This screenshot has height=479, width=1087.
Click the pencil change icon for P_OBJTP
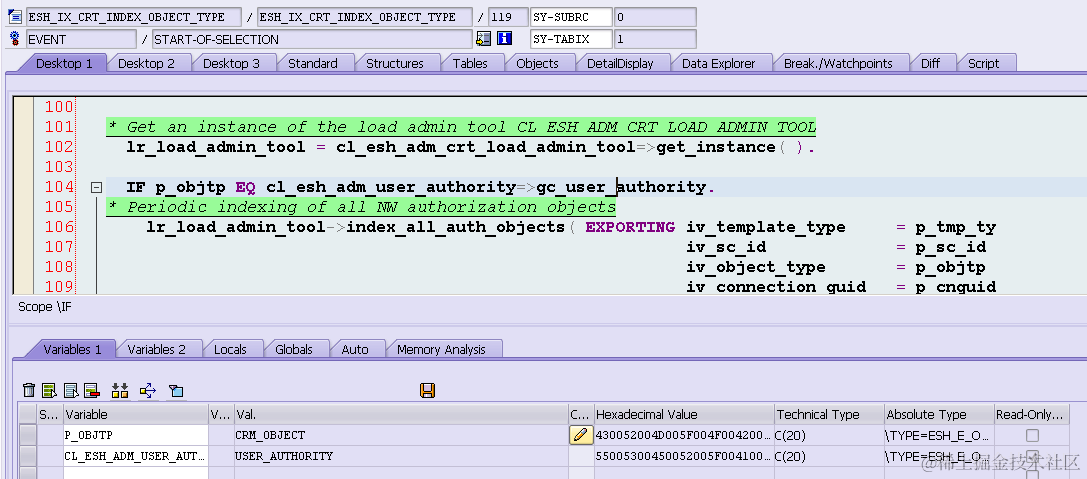click(581, 435)
